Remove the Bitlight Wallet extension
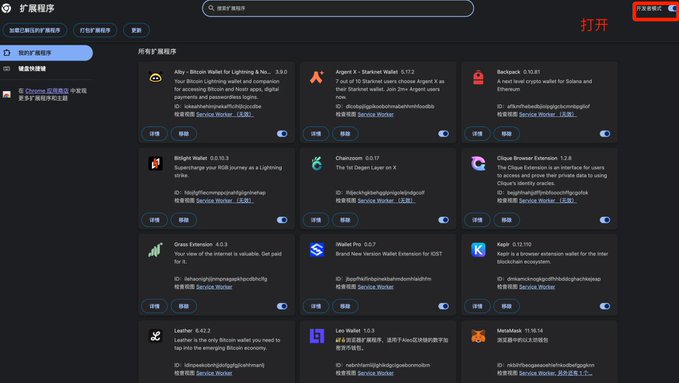This screenshot has height=383, width=679. [184, 220]
